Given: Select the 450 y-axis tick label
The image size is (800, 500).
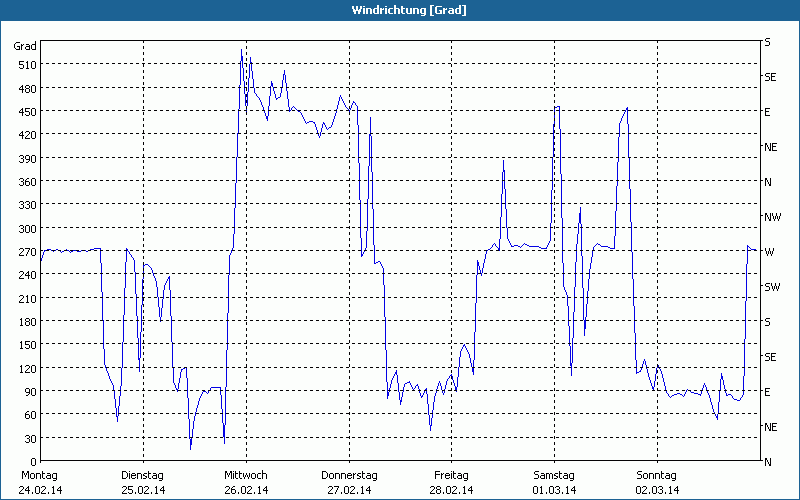Looking at the screenshot, I should coord(25,112).
